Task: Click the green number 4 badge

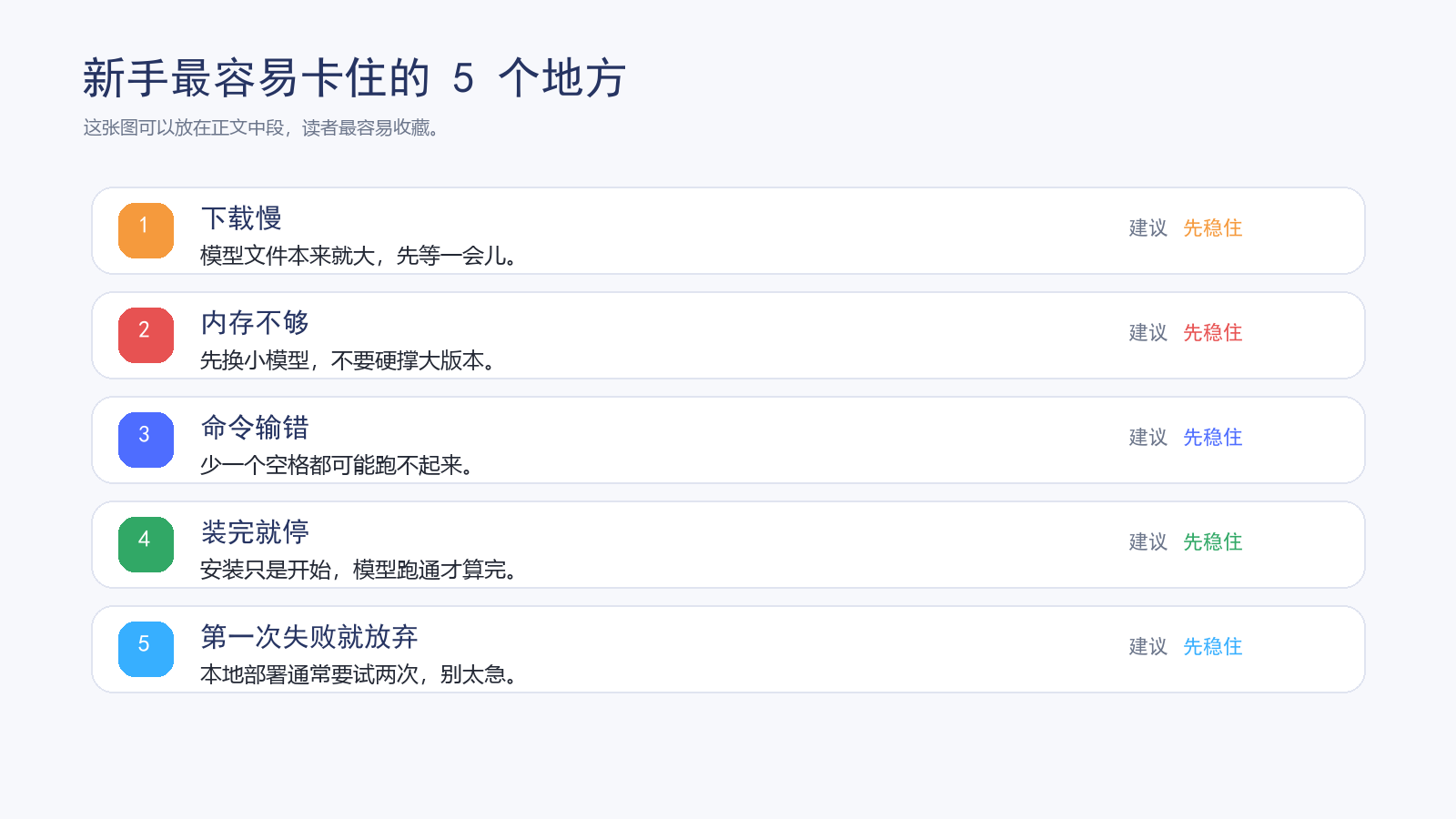Action: (x=146, y=544)
